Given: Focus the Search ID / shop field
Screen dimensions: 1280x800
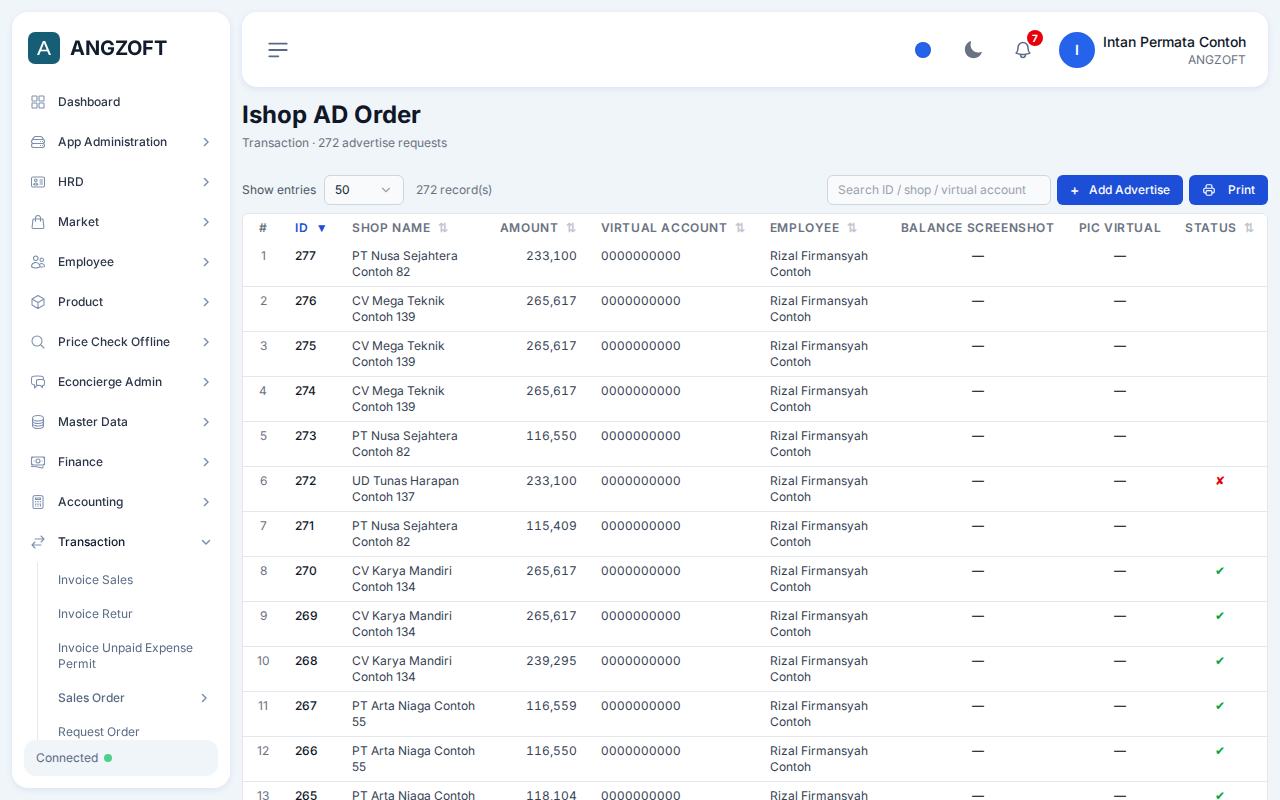Looking at the screenshot, I should [939, 190].
